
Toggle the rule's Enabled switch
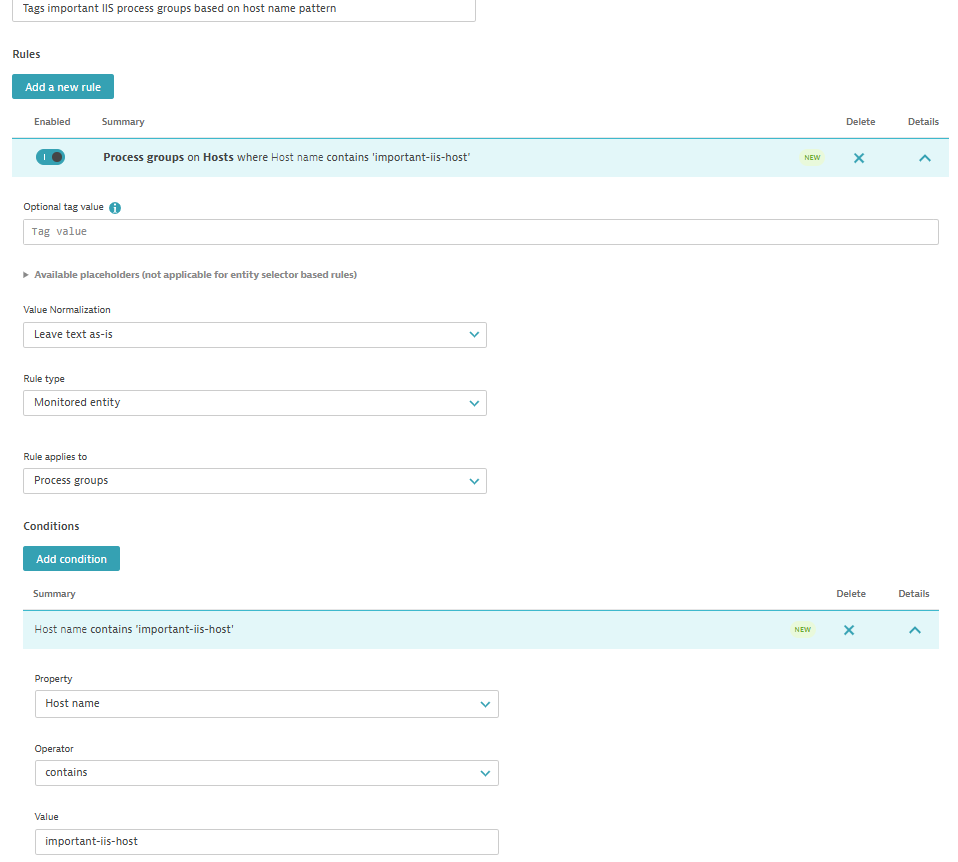click(x=50, y=157)
